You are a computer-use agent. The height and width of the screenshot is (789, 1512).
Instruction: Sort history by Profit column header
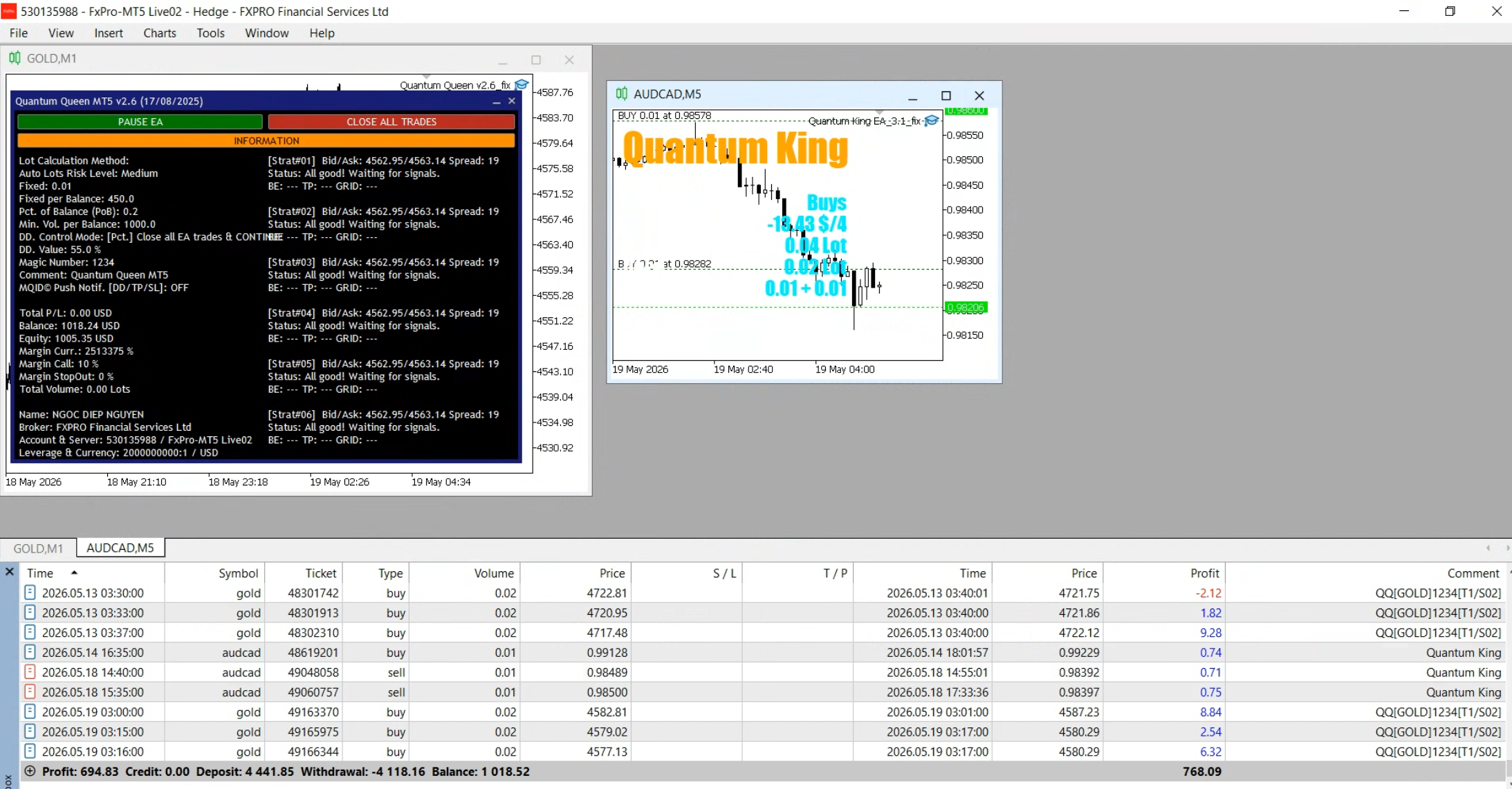pos(1165,573)
